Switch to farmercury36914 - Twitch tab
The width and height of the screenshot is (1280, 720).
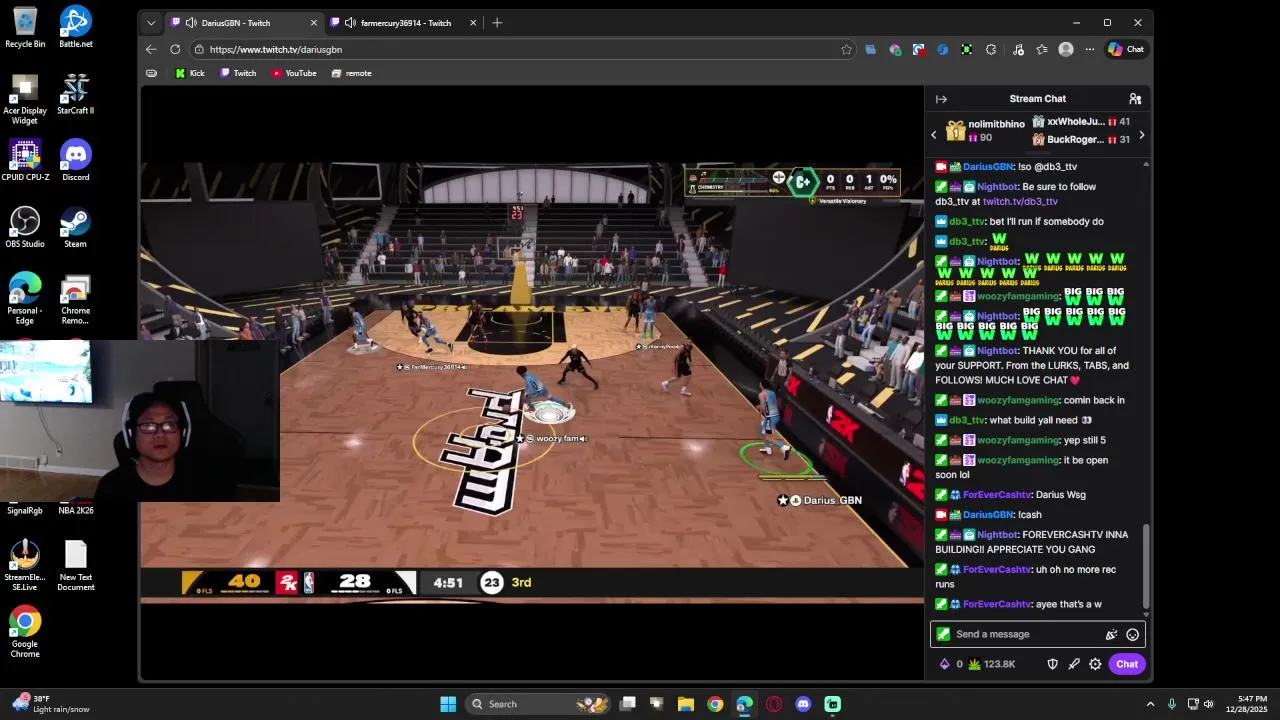tap(405, 23)
